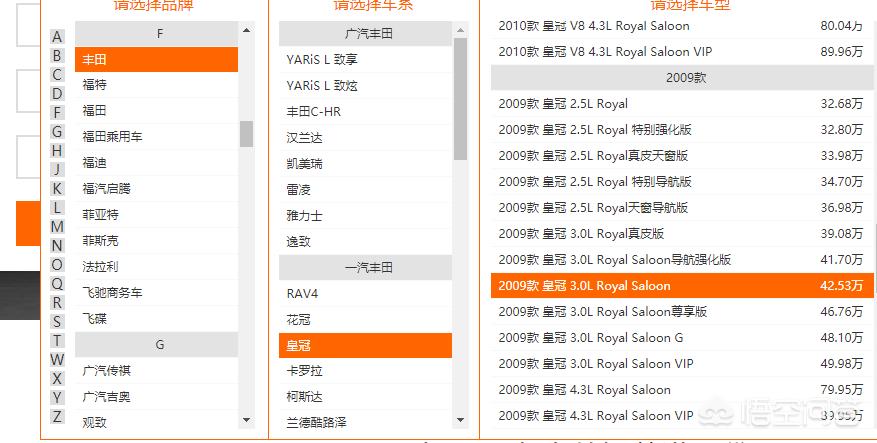Image resolution: width=877 pixels, height=443 pixels.
Task: Select the 福迪 brand
Action: point(157,163)
